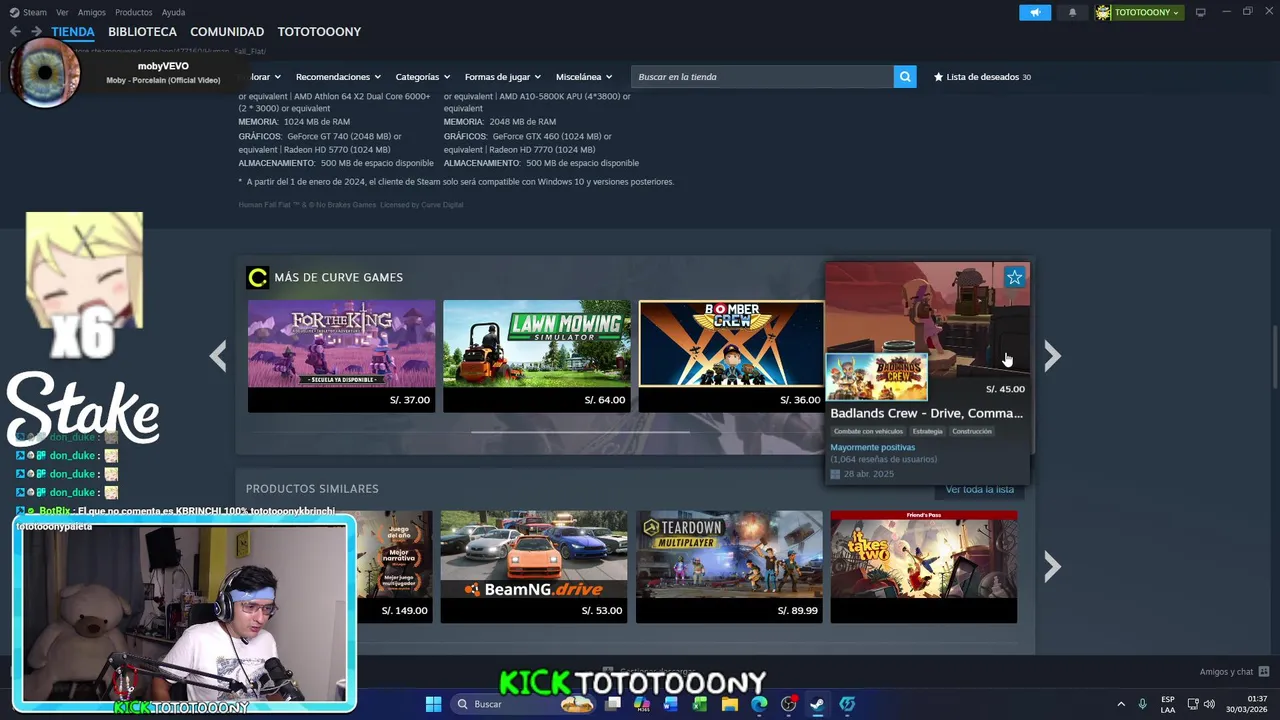Open Excel from the taskbar
This screenshot has width=1280, height=720.
[x=700, y=704]
